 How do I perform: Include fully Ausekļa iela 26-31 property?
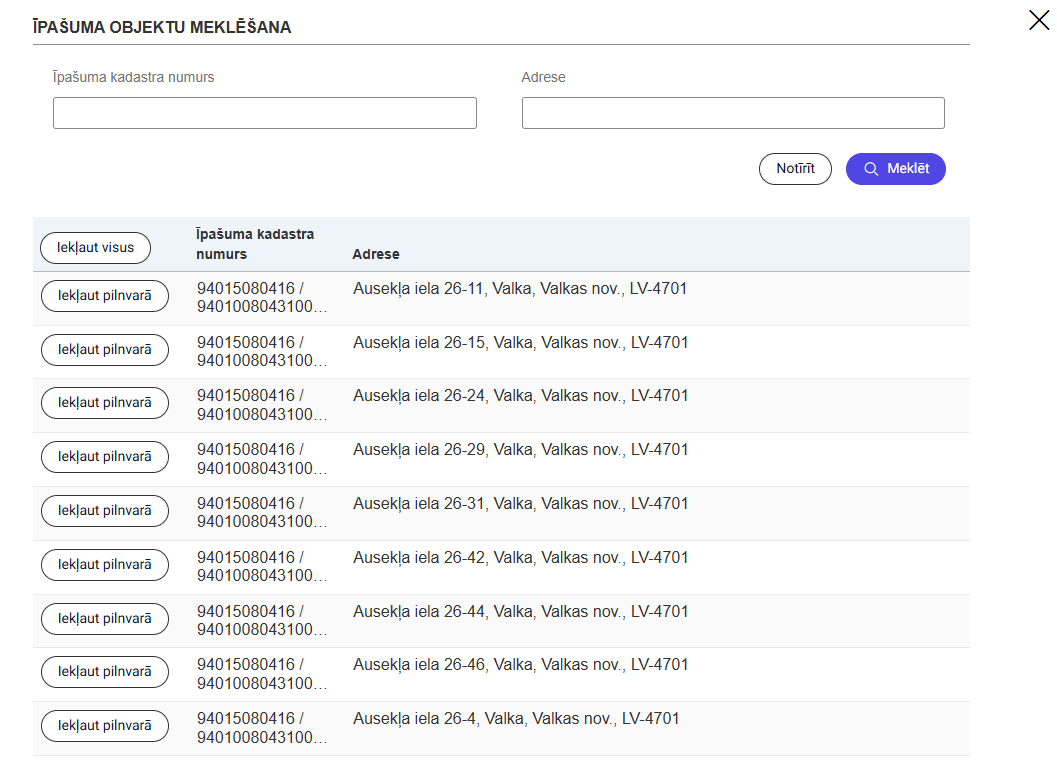point(105,511)
